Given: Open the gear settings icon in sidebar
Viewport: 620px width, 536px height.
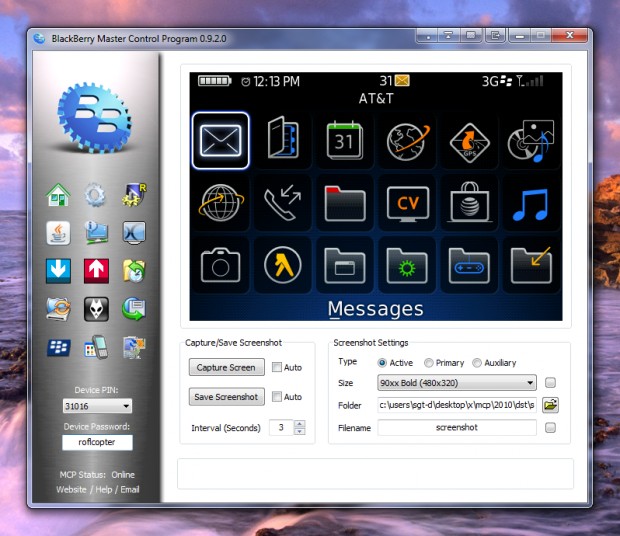Looking at the screenshot, I should (x=95, y=195).
